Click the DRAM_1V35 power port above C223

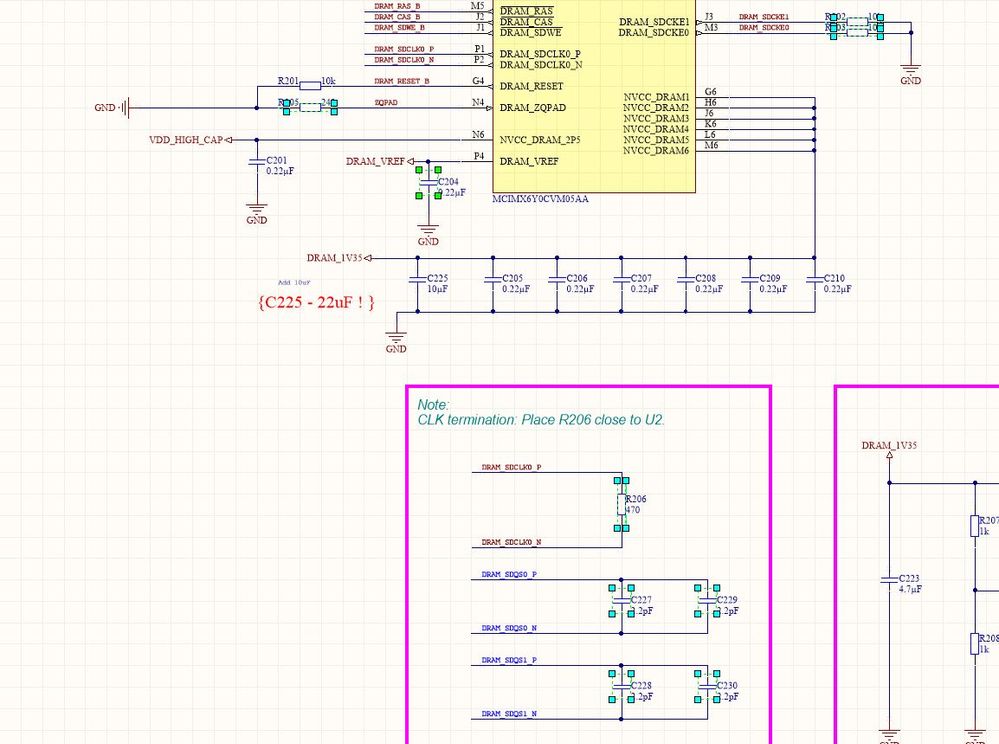(889, 449)
